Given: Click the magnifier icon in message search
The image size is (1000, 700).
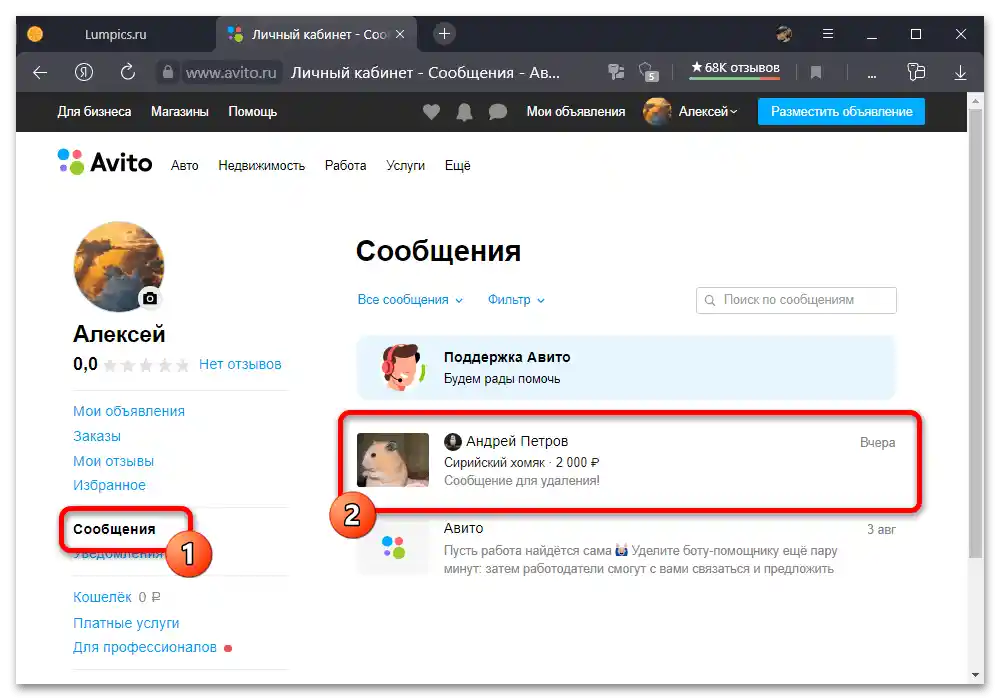Looking at the screenshot, I should [x=710, y=300].
